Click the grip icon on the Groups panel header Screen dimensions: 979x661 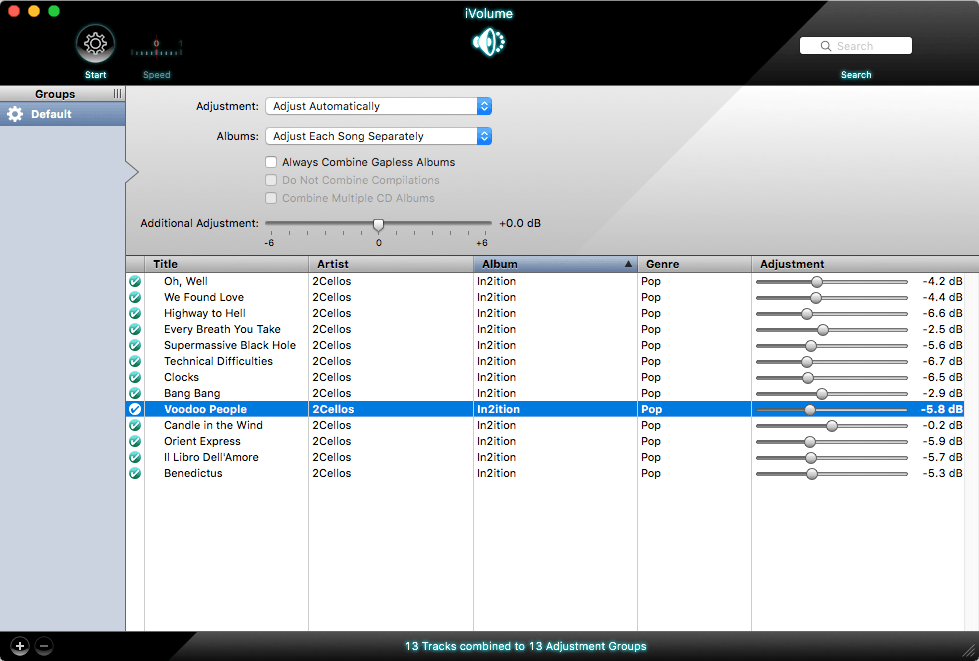coord(116,93)
